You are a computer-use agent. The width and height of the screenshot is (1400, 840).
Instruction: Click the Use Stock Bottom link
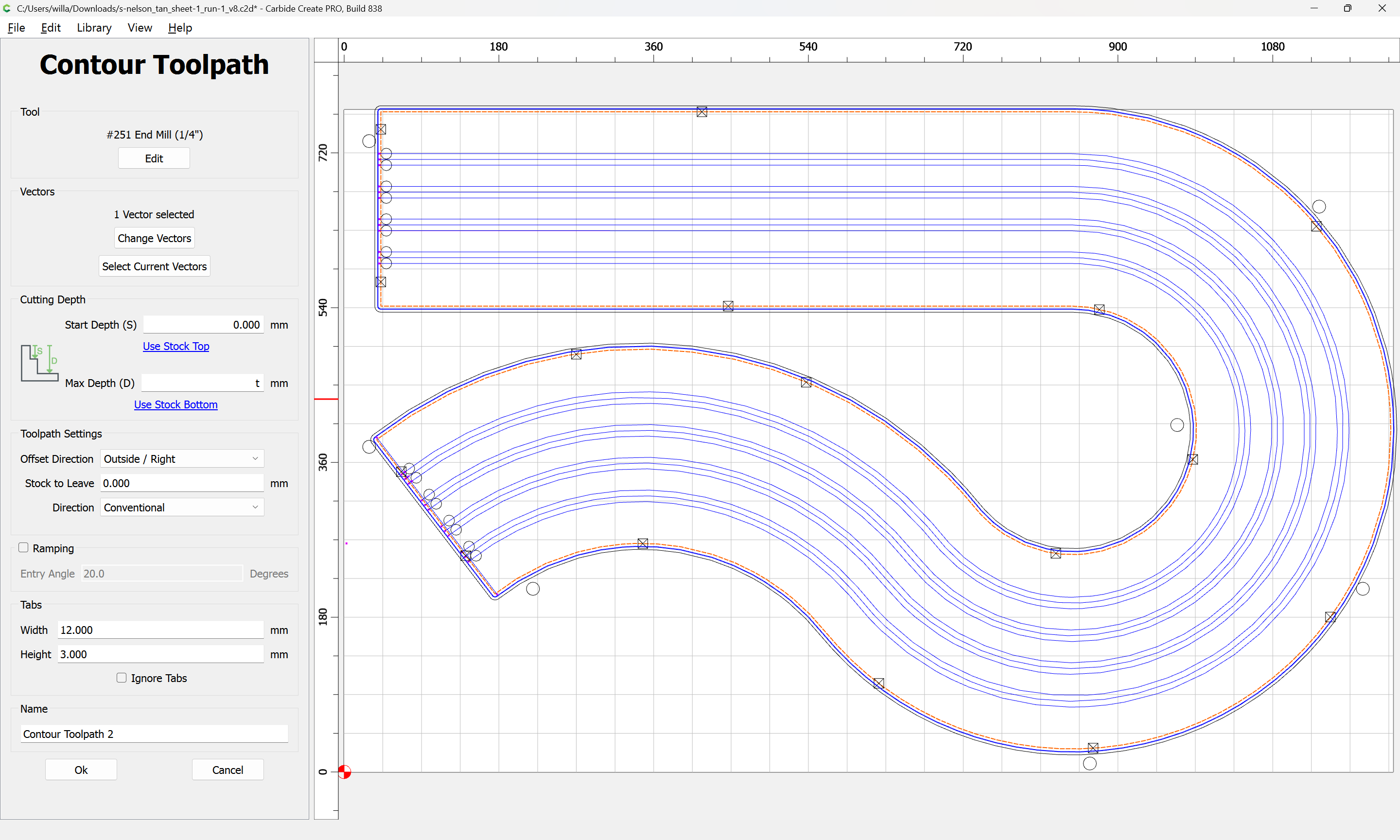[175, 404]
